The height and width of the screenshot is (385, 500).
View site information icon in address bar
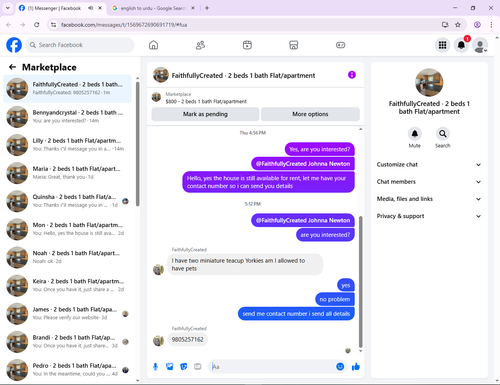click(x=53, y=25)
